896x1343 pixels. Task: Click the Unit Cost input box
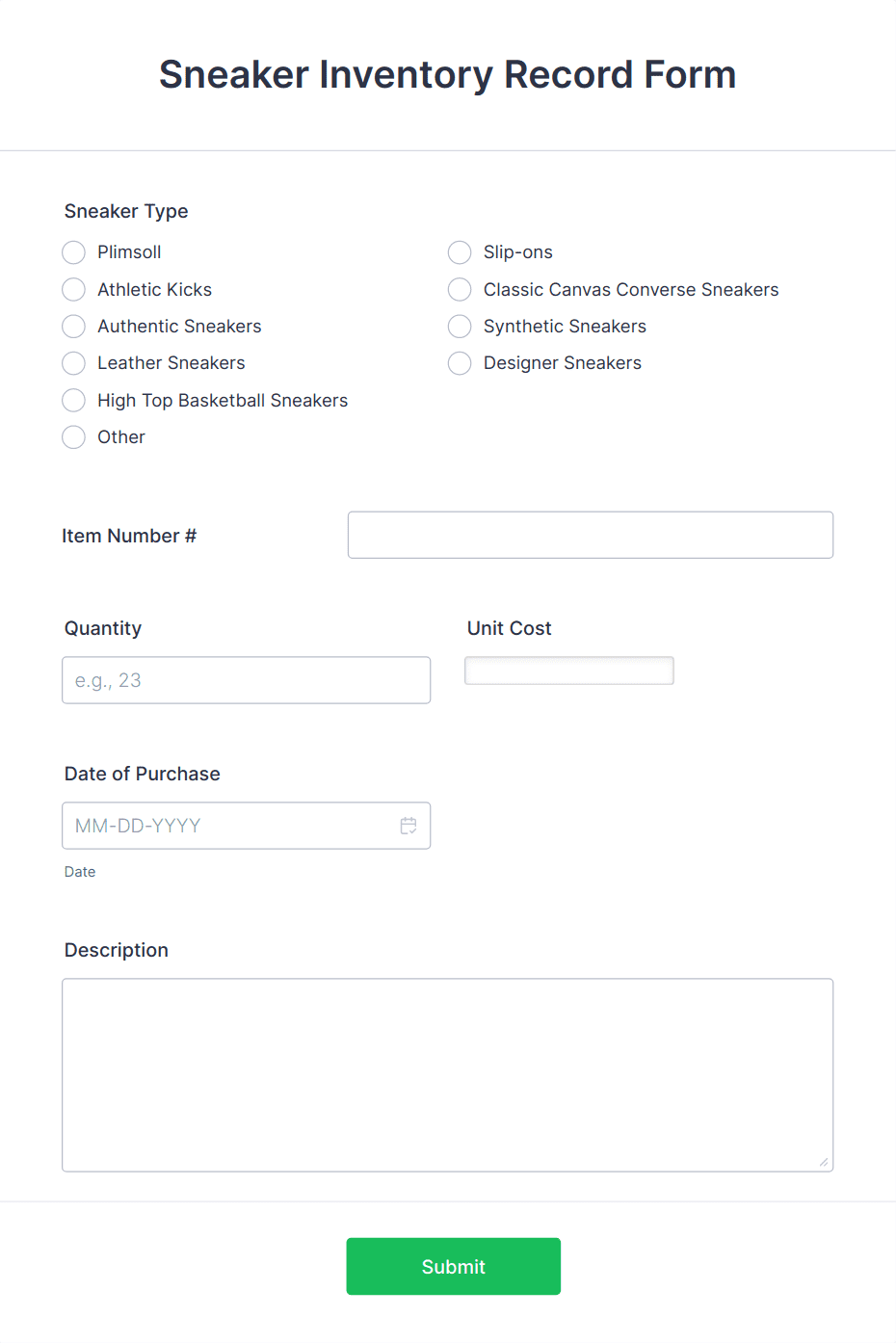pos(568,671)
